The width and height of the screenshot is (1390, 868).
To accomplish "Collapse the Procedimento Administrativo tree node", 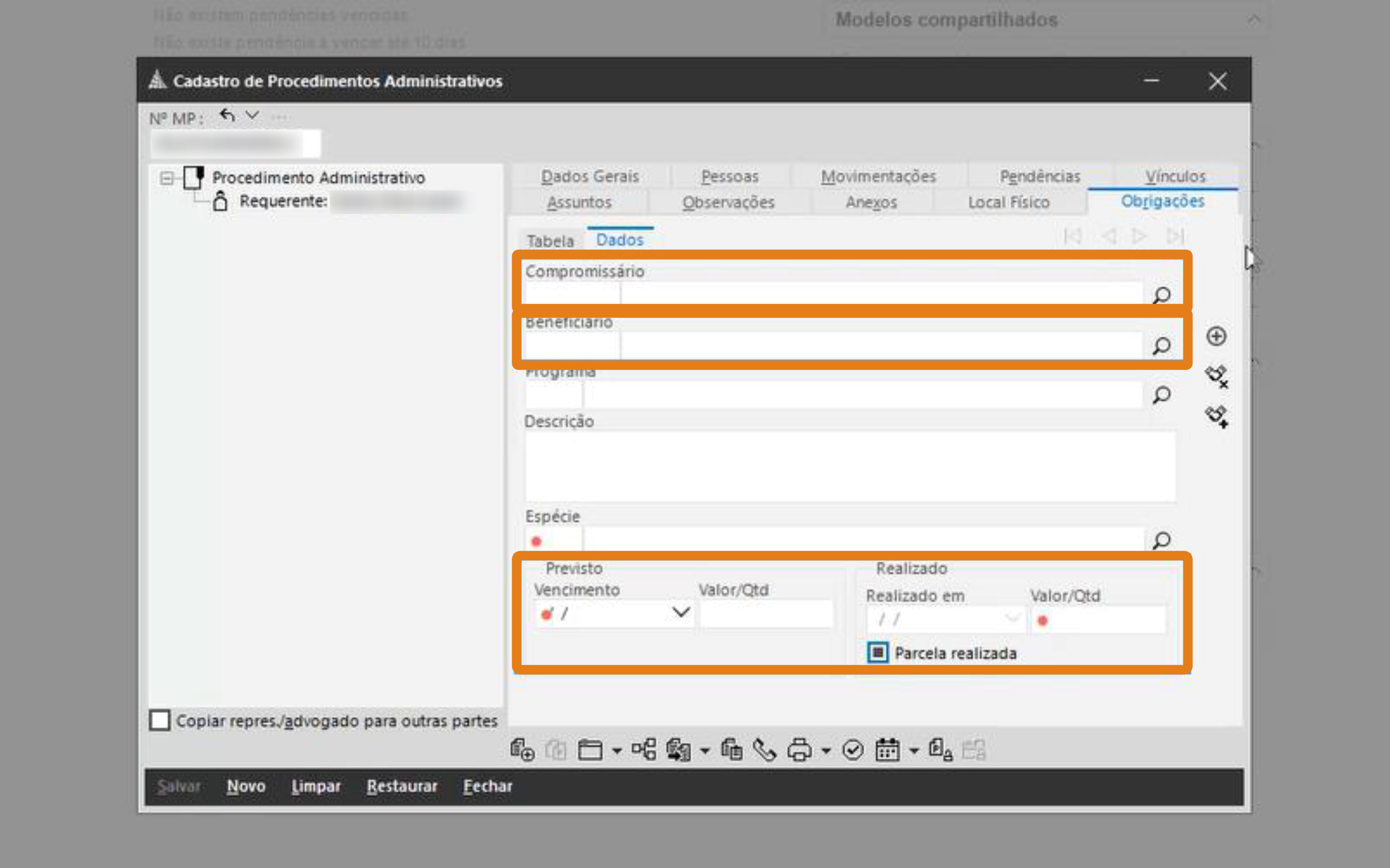I will [166, 178].
